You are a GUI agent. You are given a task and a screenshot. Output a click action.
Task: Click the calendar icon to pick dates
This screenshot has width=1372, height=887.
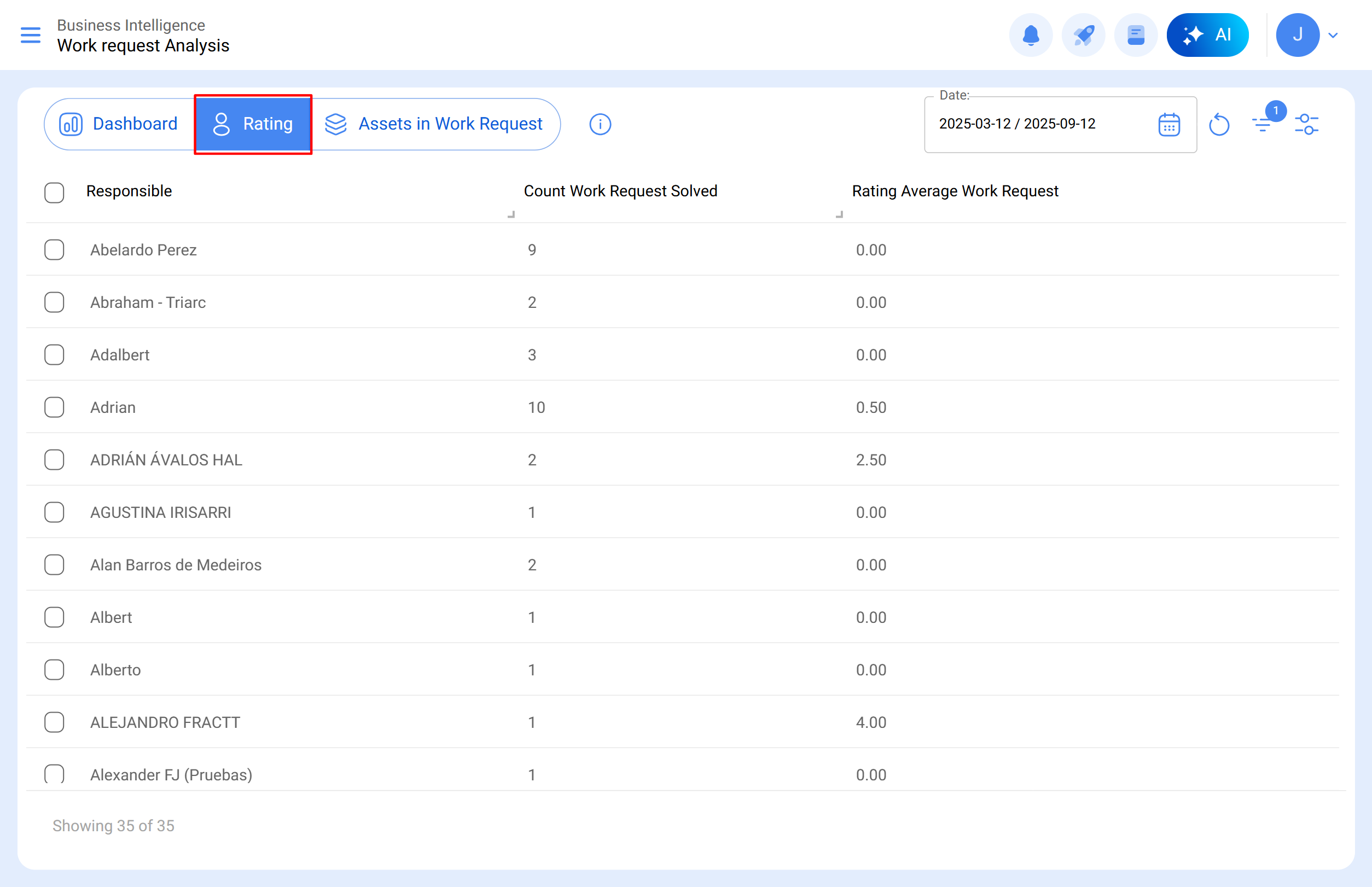coord(1168,124)
